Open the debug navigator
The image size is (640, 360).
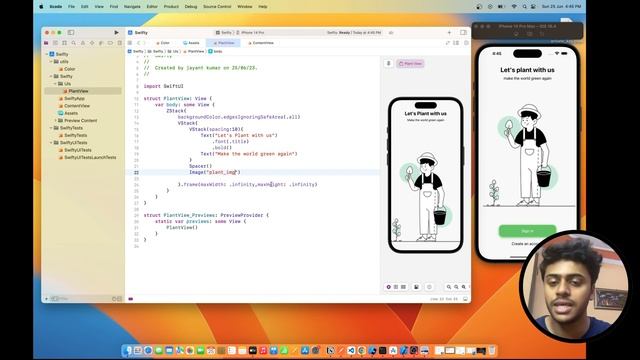(101, 43)
